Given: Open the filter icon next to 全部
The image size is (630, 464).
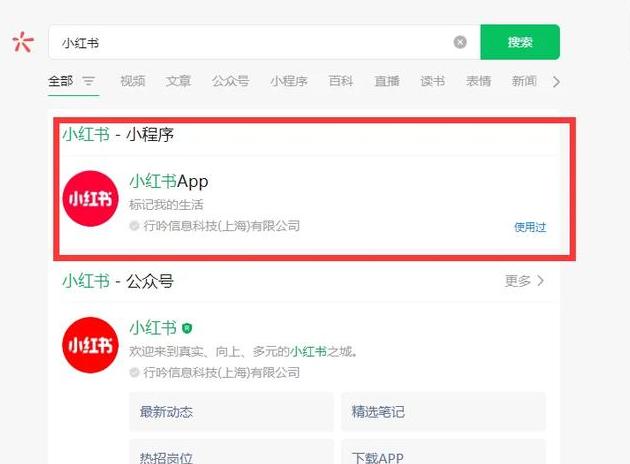Looking at the screenshot, I should (89, 81).
